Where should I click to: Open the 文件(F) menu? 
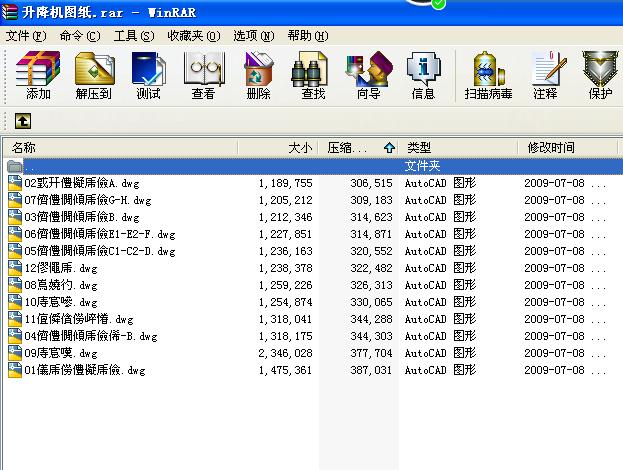click(26, 36)
